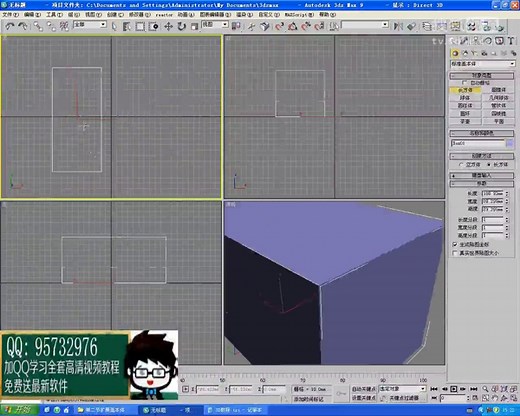Screen dimensions: 520x416
Task: Expand the 键盘输入 rollout header
Action: 482,175
